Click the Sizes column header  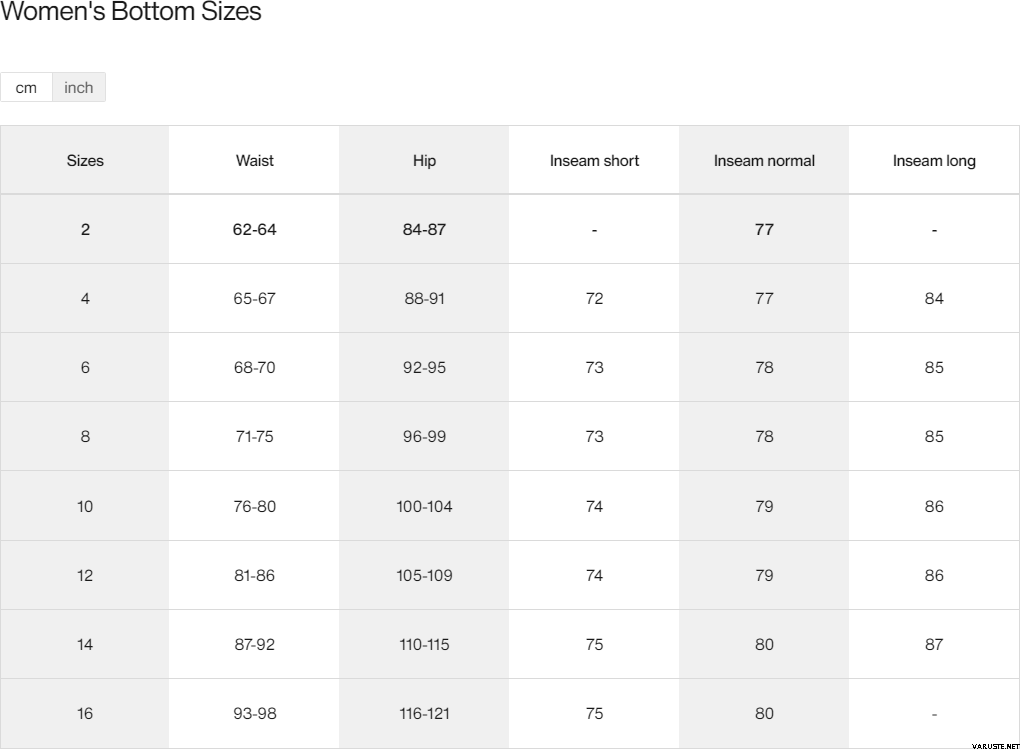pyautogui.click(x=85, y=161)
